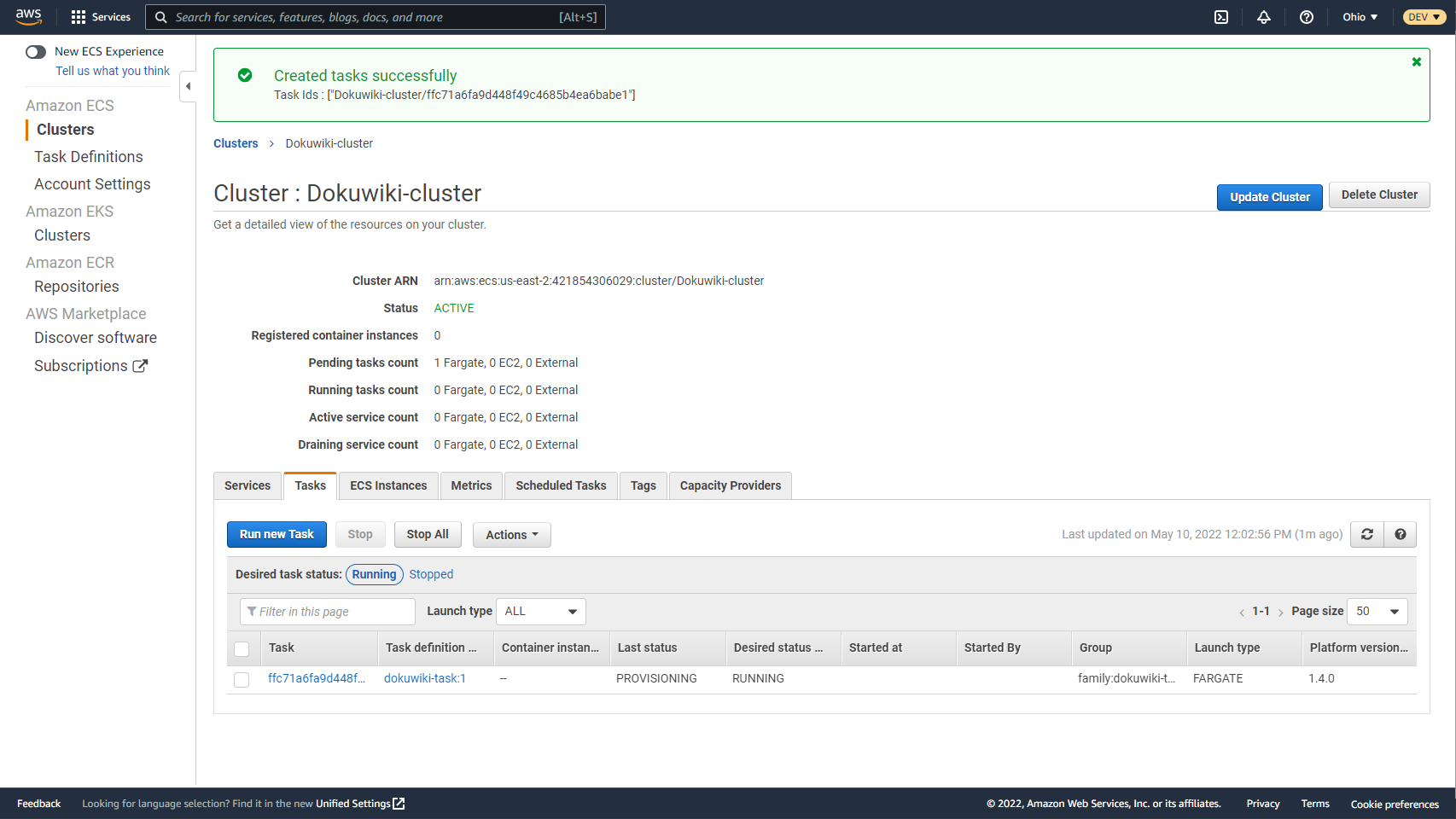Click the Update Cluster button
The height and width of the screenshot is (819, 1456).
(x=1270, y=197)
